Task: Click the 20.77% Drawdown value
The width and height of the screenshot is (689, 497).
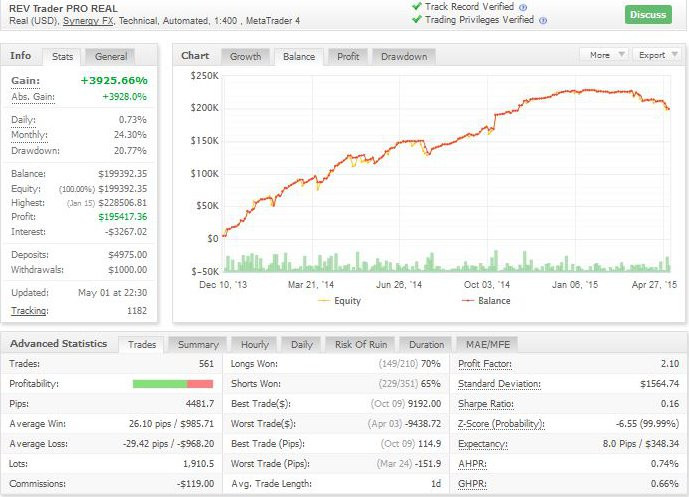Action: (132, 150)
